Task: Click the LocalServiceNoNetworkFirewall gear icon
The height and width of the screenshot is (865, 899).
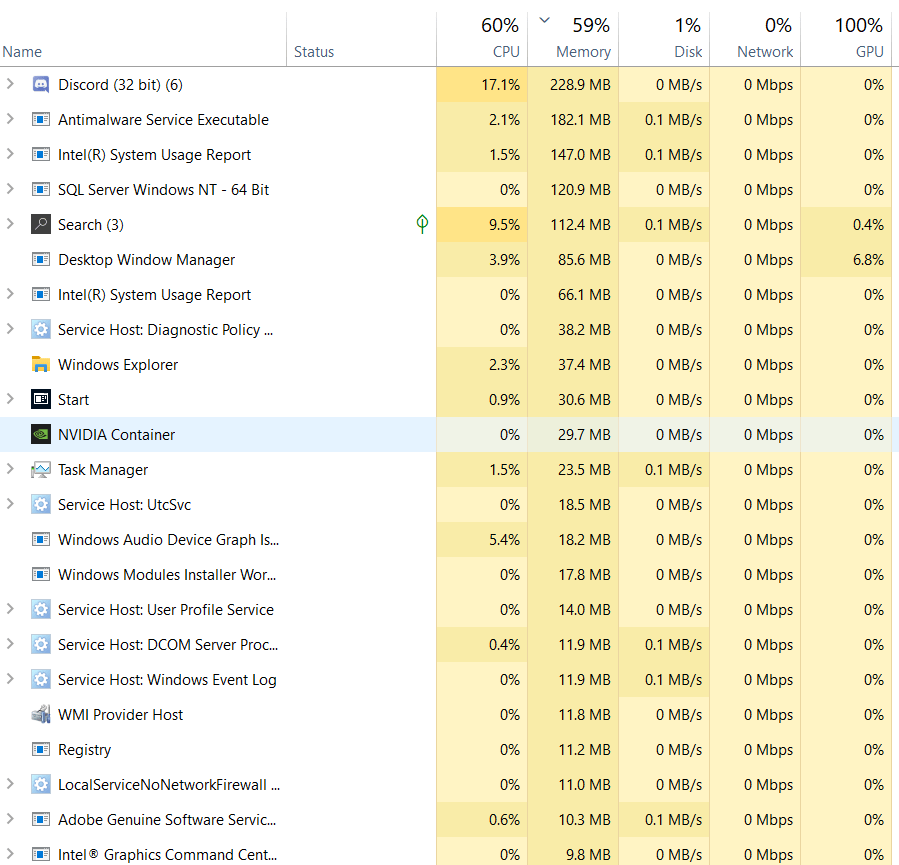Action: pyautogui.click(x=41, y=784)
